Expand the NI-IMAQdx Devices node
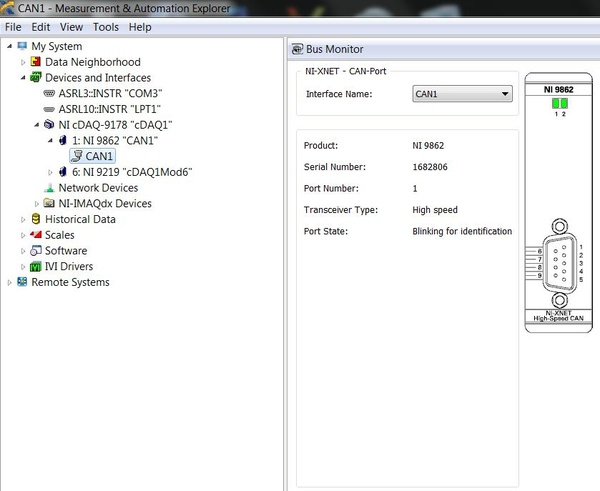The image size is (600, 491). (x=37, y=204)
